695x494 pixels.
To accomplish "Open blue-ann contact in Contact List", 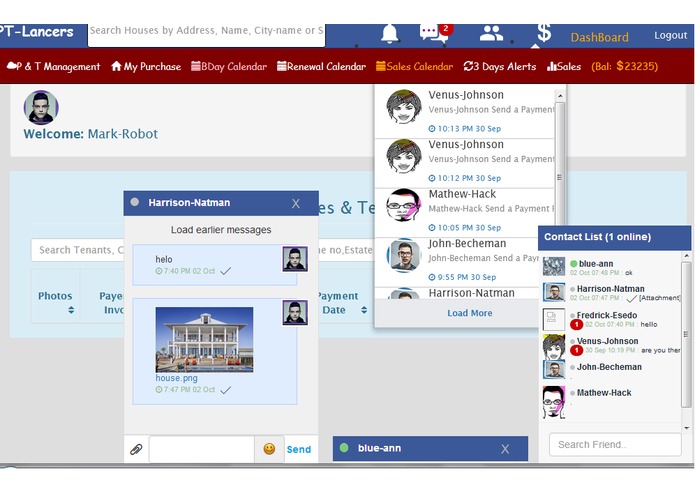I will click(611, 267).
